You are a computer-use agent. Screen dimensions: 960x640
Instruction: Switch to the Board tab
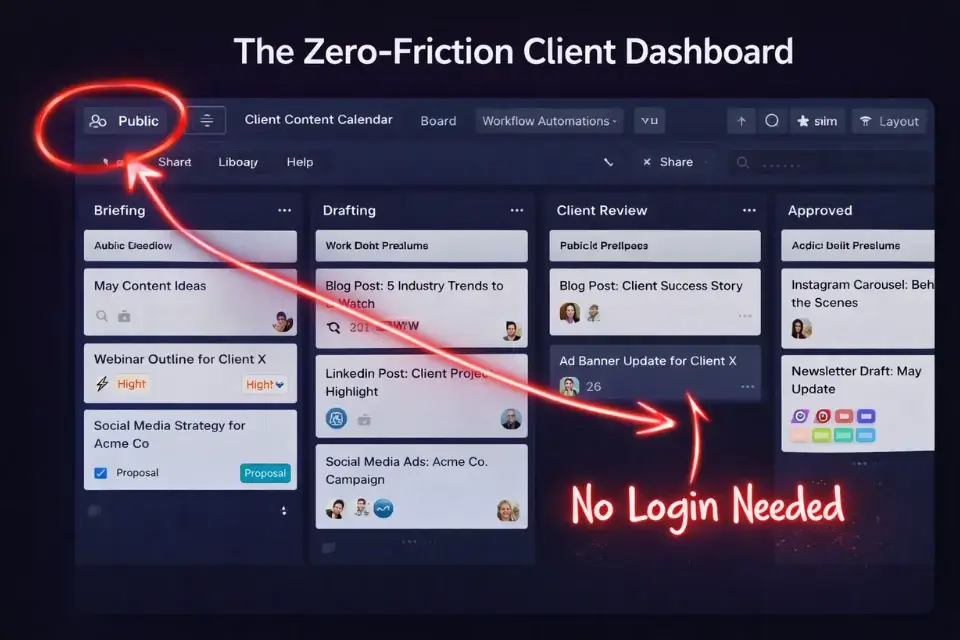pyautogui.click(x=438, y=120)
